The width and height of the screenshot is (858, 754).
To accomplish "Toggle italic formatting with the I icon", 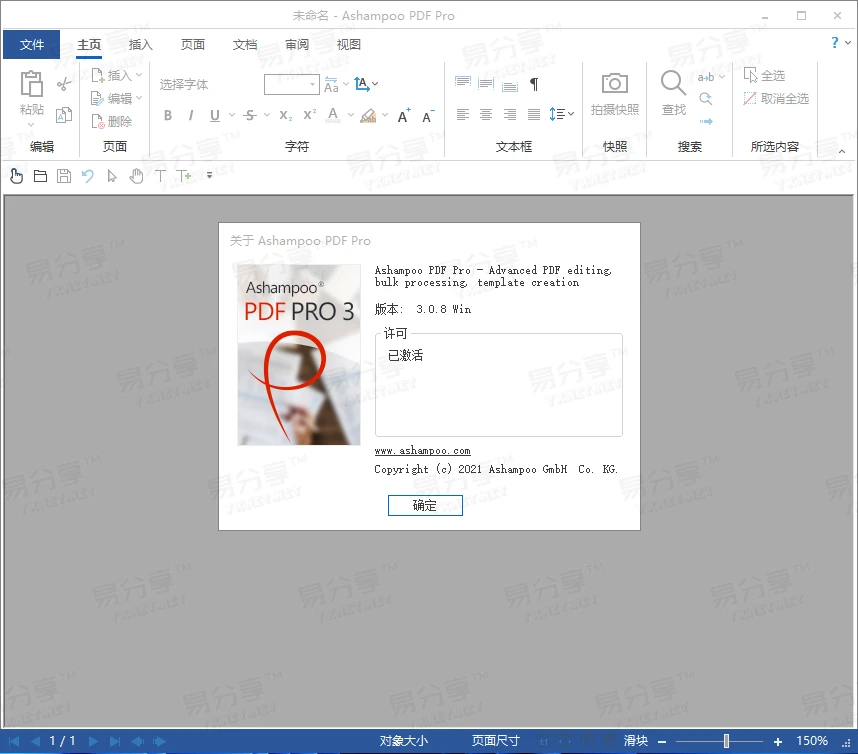I will point(191,115).
